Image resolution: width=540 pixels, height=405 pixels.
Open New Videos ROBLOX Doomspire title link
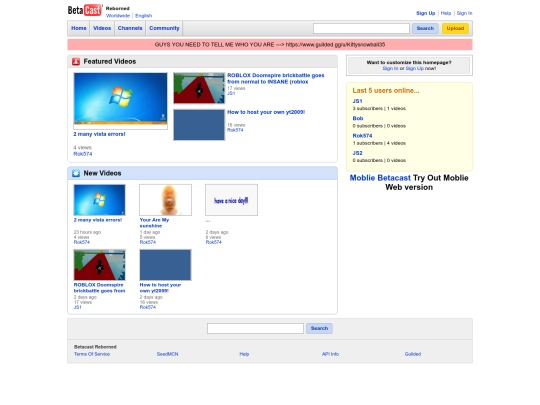tap(100, 288)
